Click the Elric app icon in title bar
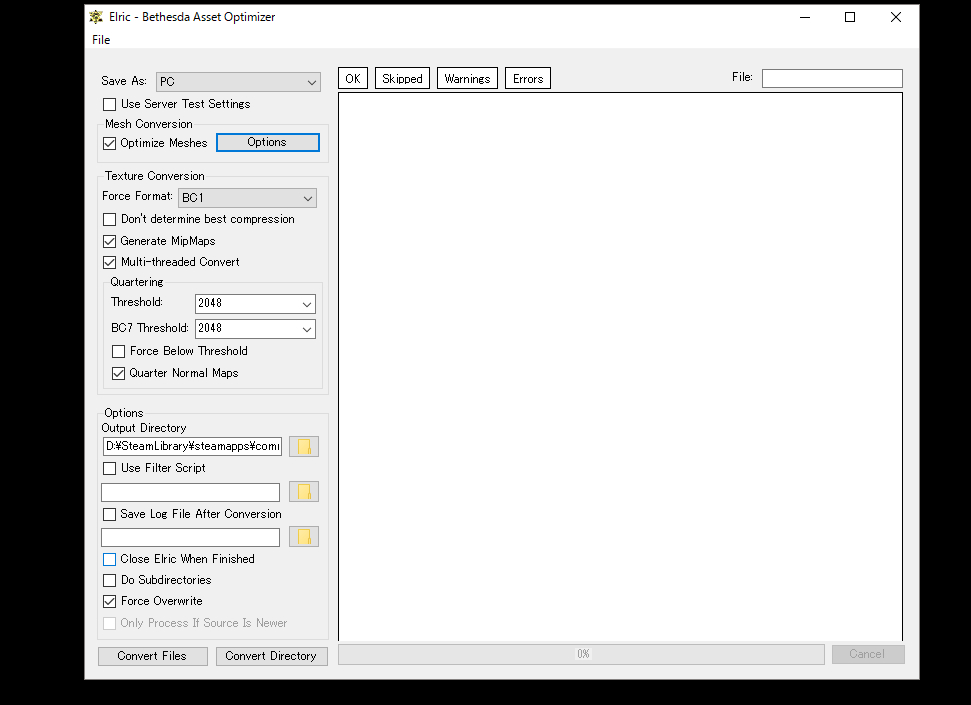The image size is (971, 705). (x=96, y=17)
